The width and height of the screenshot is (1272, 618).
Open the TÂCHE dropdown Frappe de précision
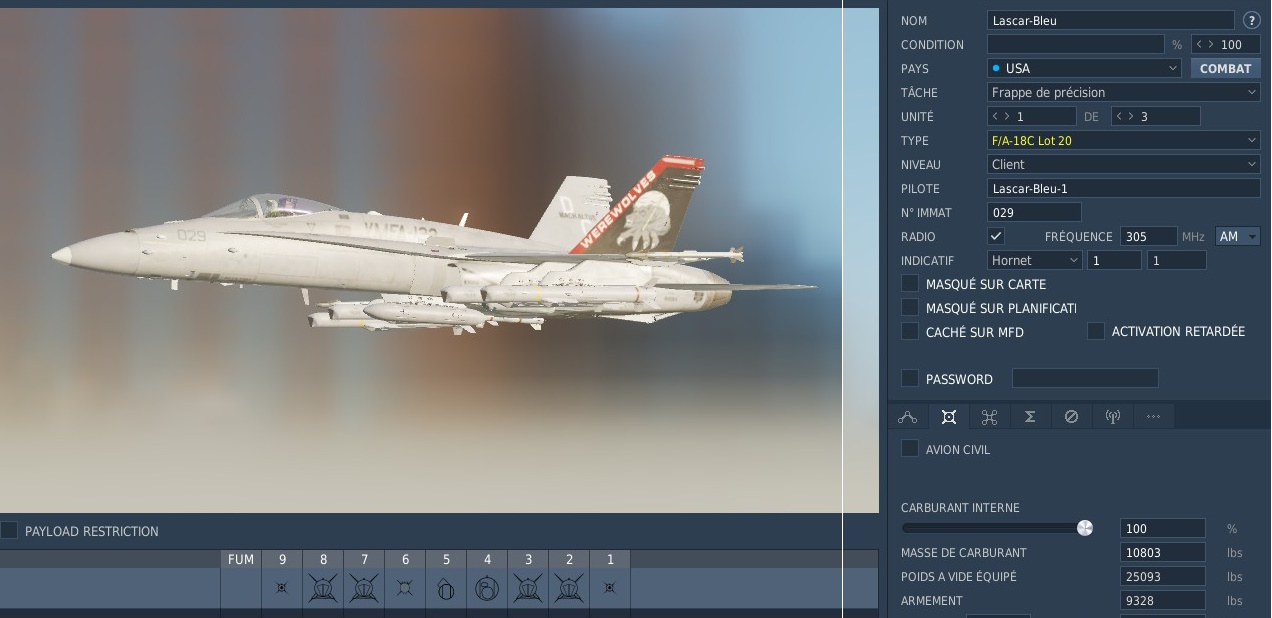click(x=1124, y=92)
